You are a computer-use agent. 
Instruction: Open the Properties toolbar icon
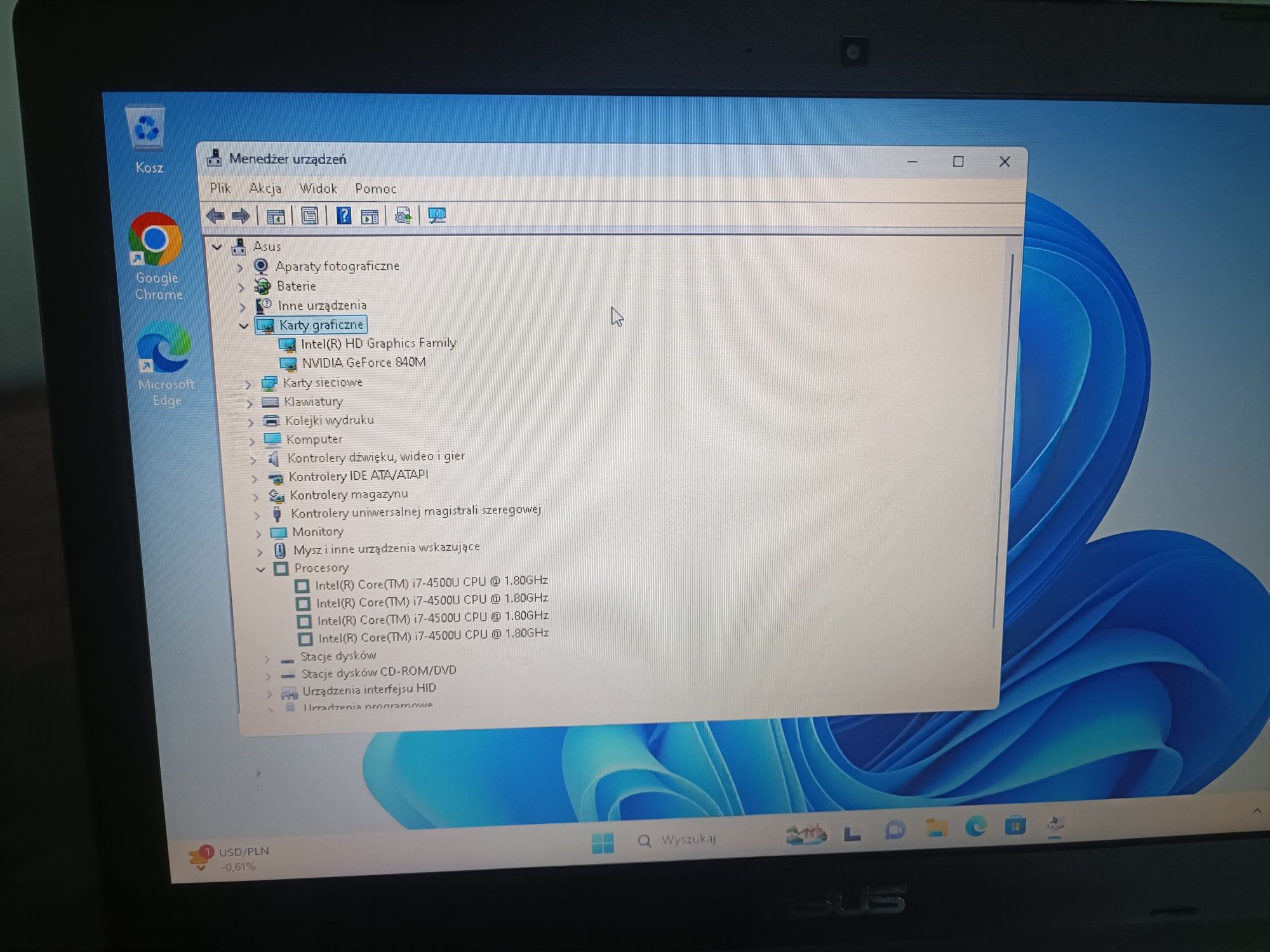[309, 216]
